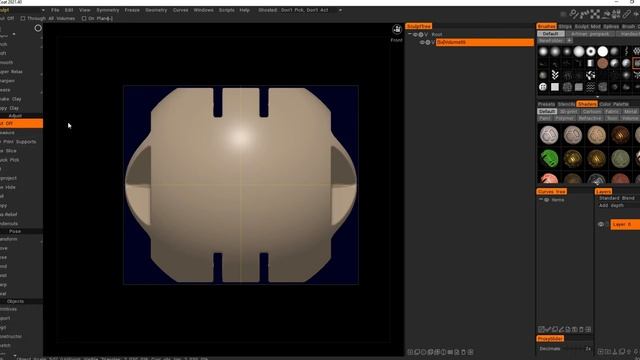Screen dimensions: 640x360
Task: Select the scattered white patches brush alpha
Action: click(x=591, y=75)
